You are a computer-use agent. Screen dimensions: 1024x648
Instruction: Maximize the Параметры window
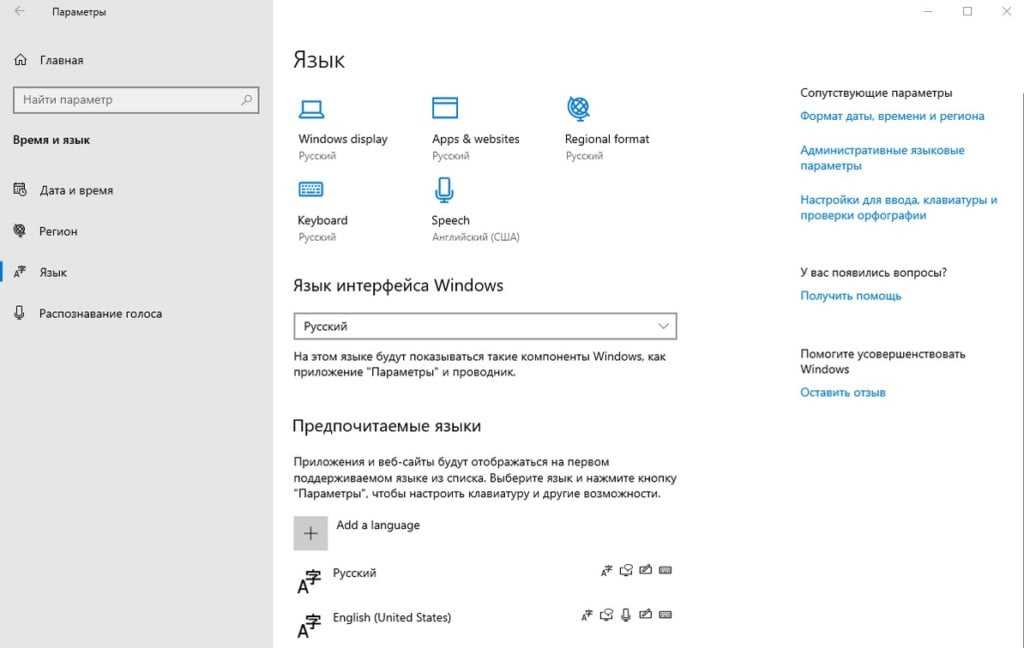pyautogui.click(x=967, y=11)
